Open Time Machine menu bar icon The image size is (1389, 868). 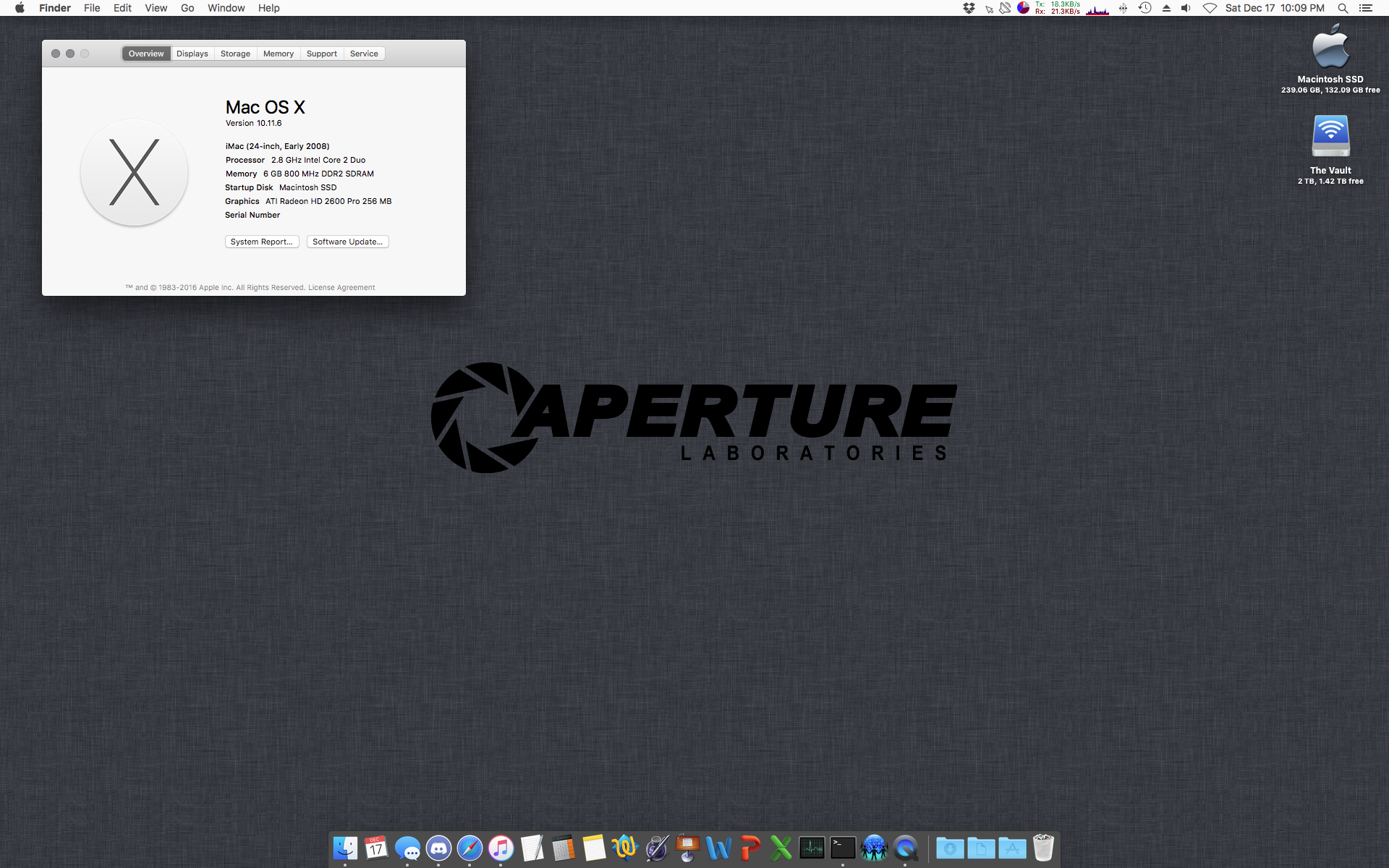point(1144,8)
